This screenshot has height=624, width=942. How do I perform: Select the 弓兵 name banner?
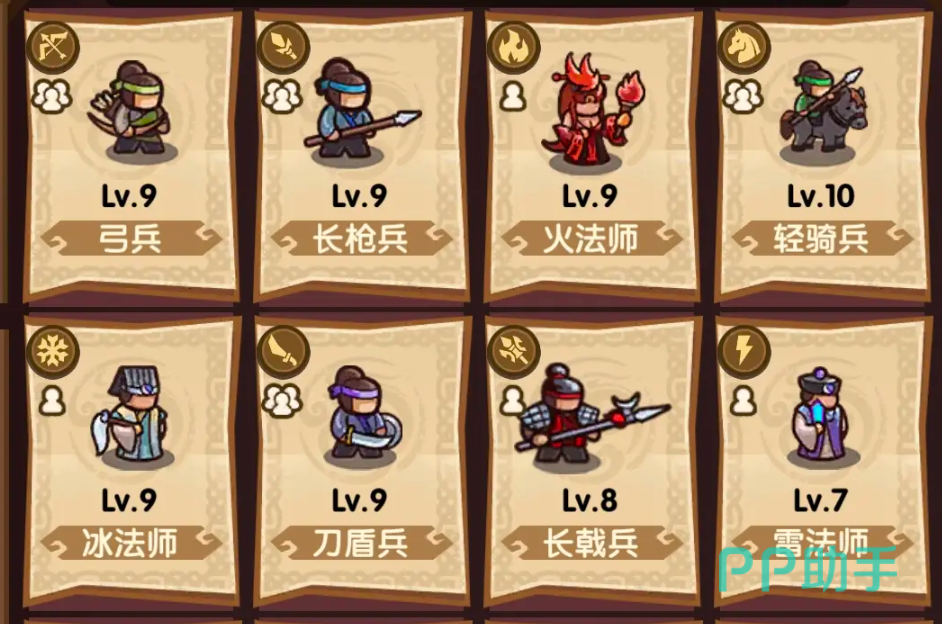click(x=130, y=238)
